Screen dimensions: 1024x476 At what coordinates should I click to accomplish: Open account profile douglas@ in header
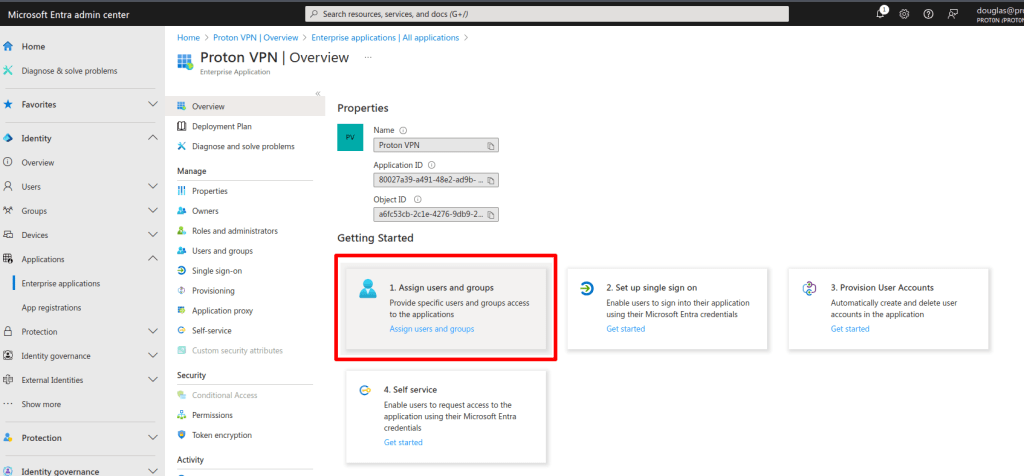[1000, 14]
